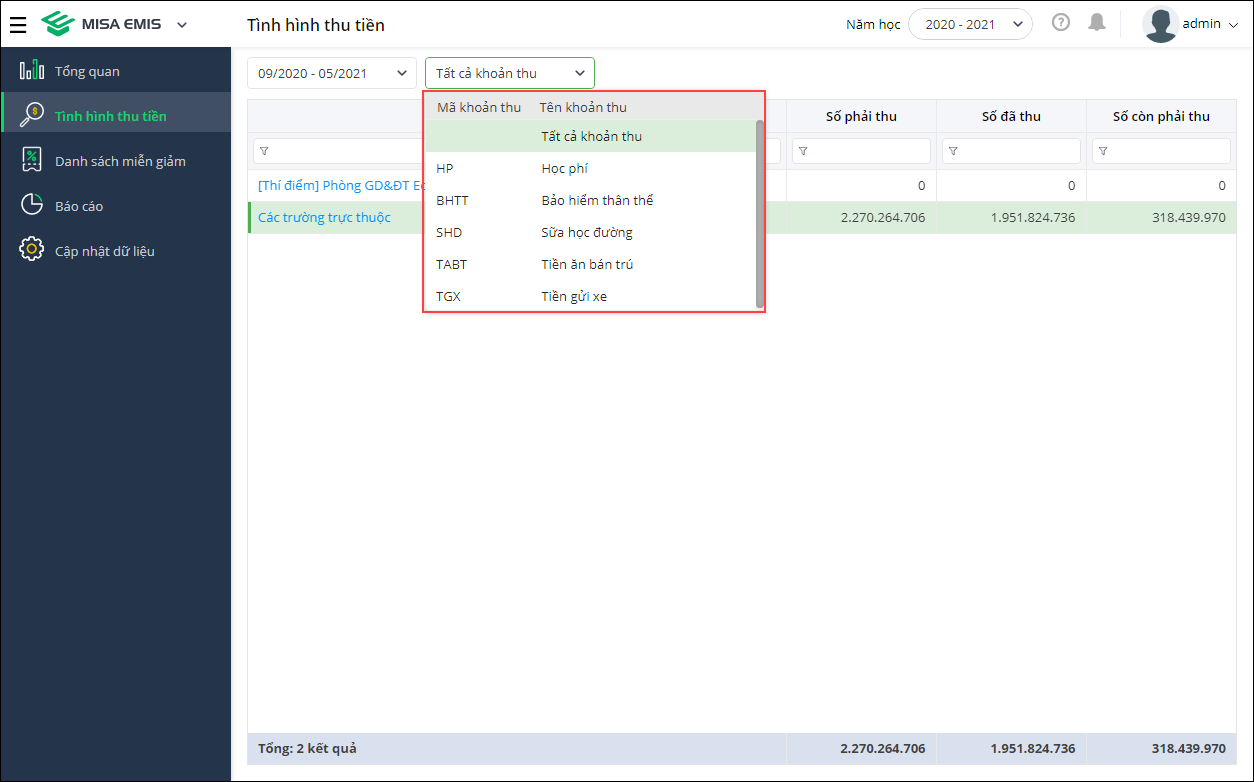This screenshot has height=782, width=1254.
Task: Click the Tình hình thu tiền magnifier icon
Action: point(32,113)
